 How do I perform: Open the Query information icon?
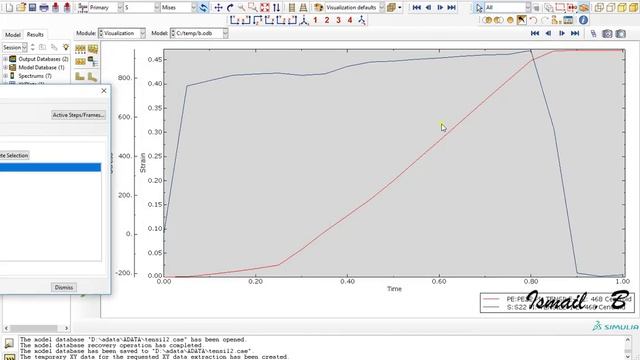pyautogui.click(x=583, y=20)
